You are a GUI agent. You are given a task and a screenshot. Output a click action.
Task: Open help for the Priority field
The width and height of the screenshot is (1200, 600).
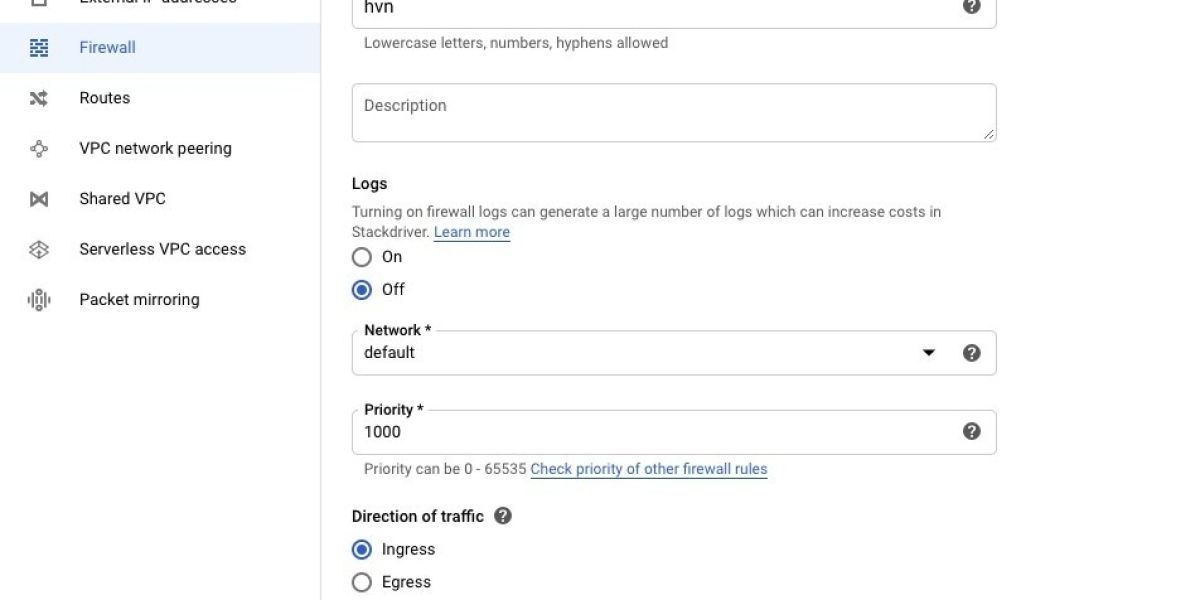[x=971, y=432]
